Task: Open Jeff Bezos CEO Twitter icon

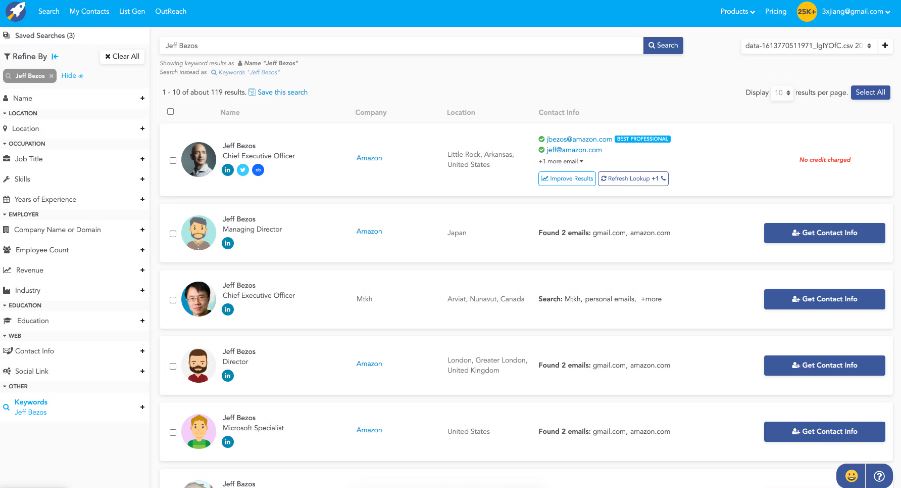Action: coord(243,170)
